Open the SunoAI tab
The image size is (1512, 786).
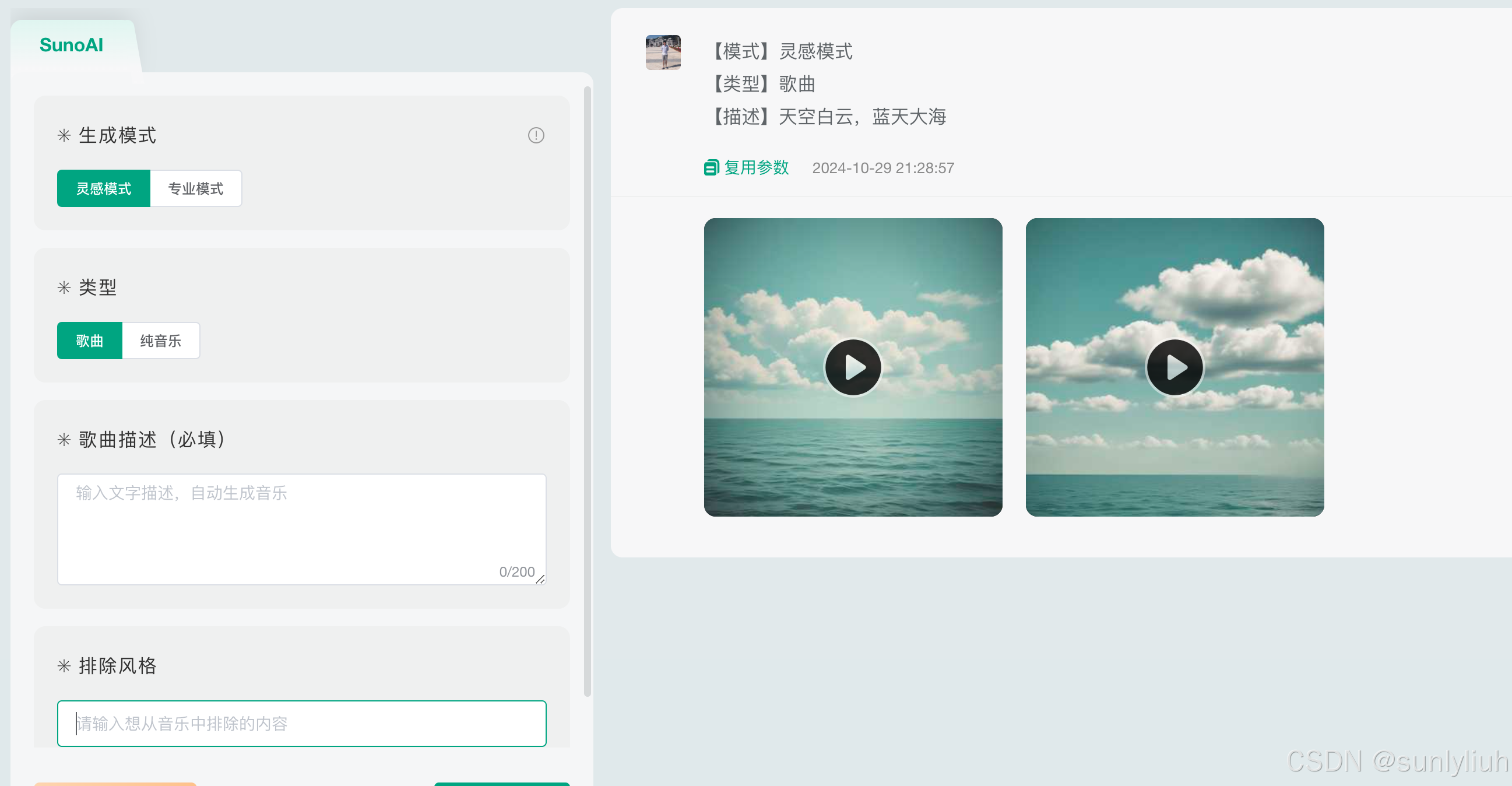pyautogui.click(x=71, y=45)
